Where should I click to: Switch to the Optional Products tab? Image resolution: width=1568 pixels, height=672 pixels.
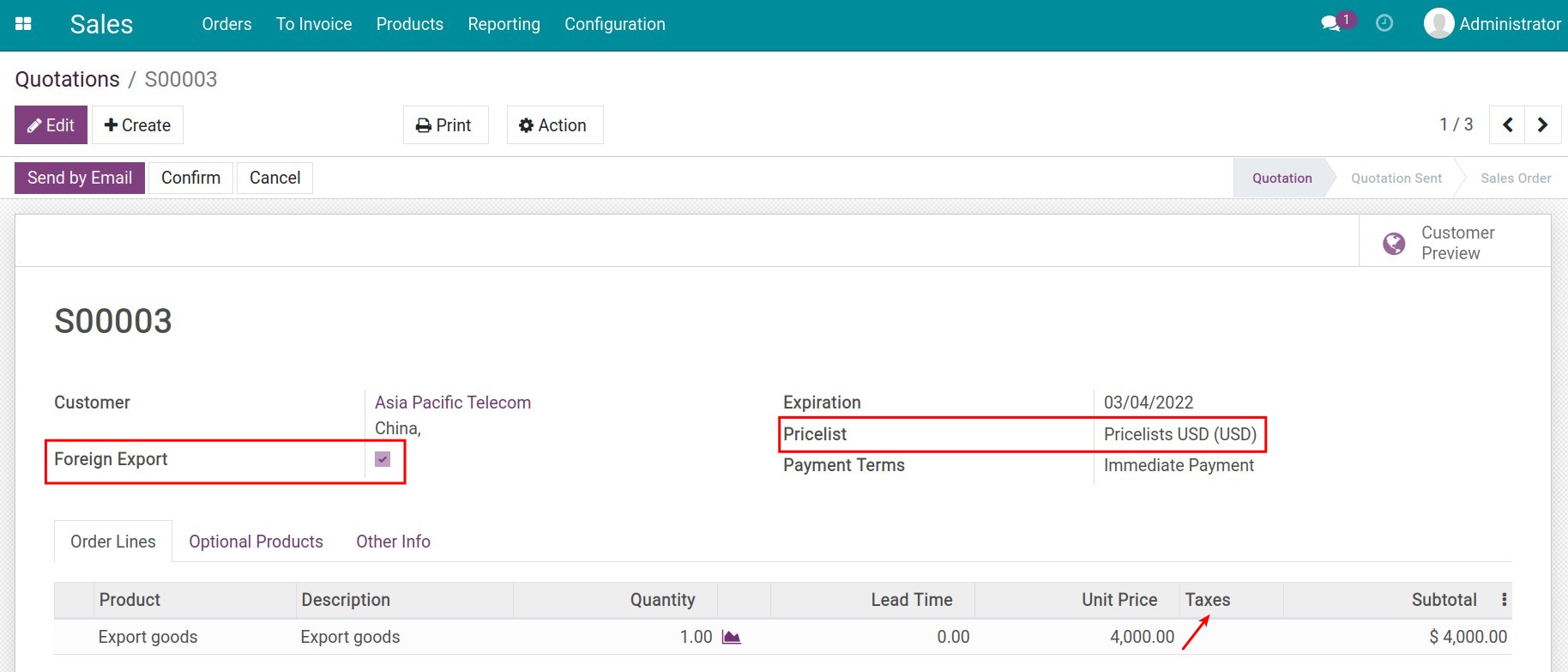pyautogui.click(x=256, y=542)
